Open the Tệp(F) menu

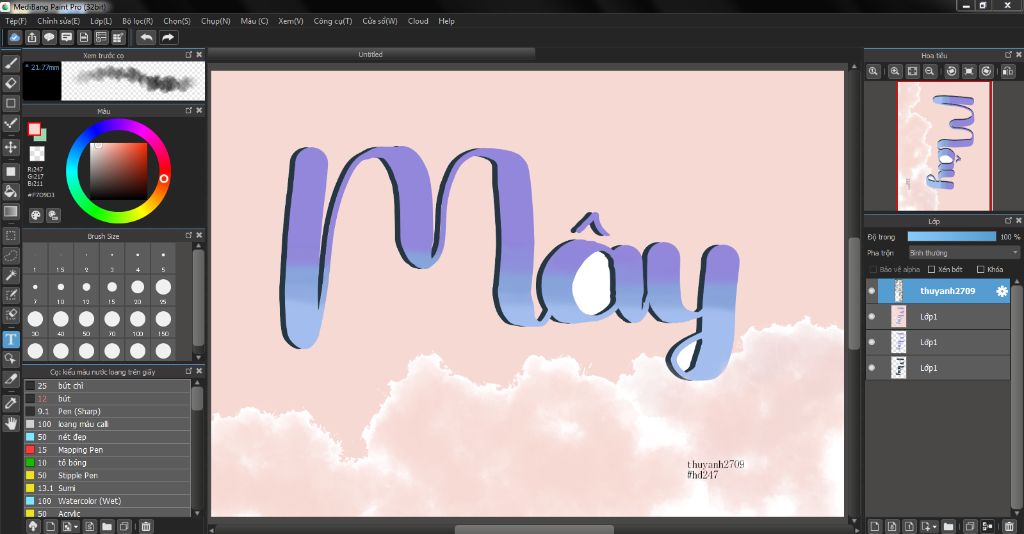tap(16, 21)
